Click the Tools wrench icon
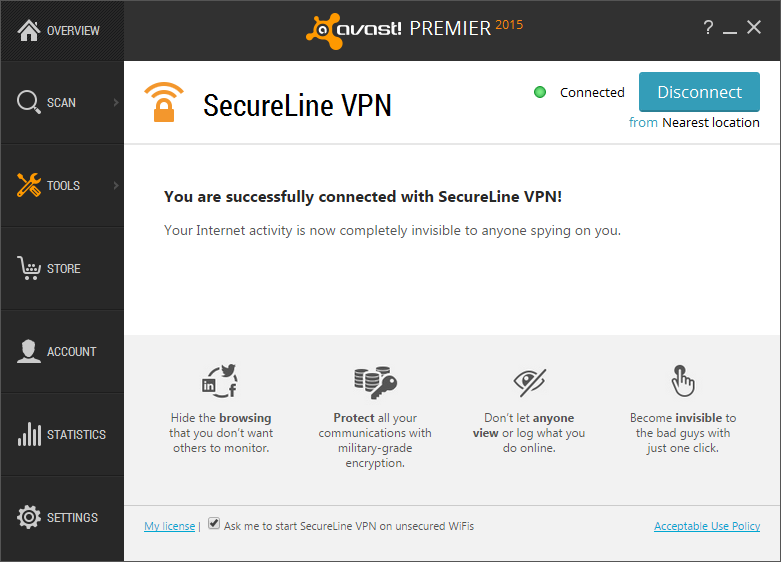The image size is (781, 562). point(28,185)
